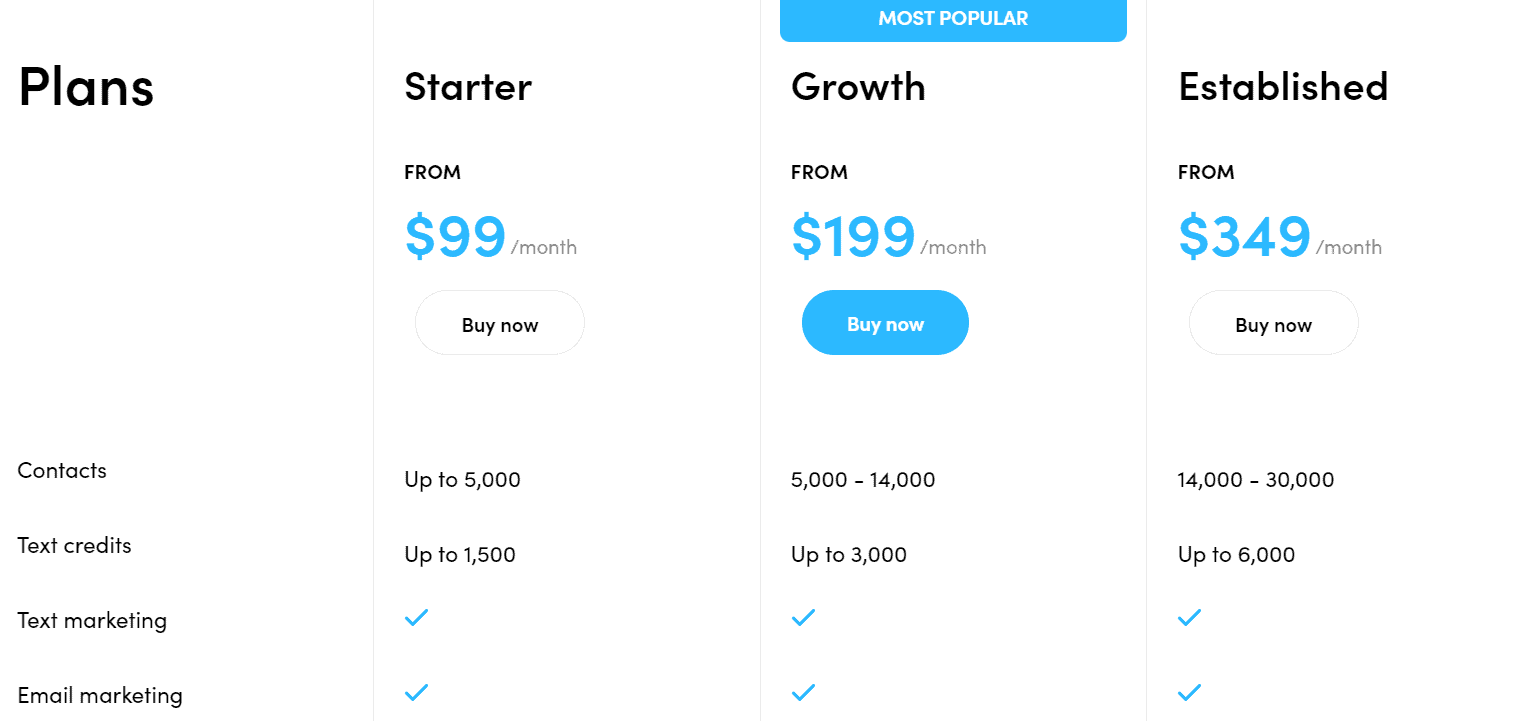Click Buy now for the Established plan
The width and height of the screenshot is (1515, 721).
pyautogui.click(x=1273, y=322)
